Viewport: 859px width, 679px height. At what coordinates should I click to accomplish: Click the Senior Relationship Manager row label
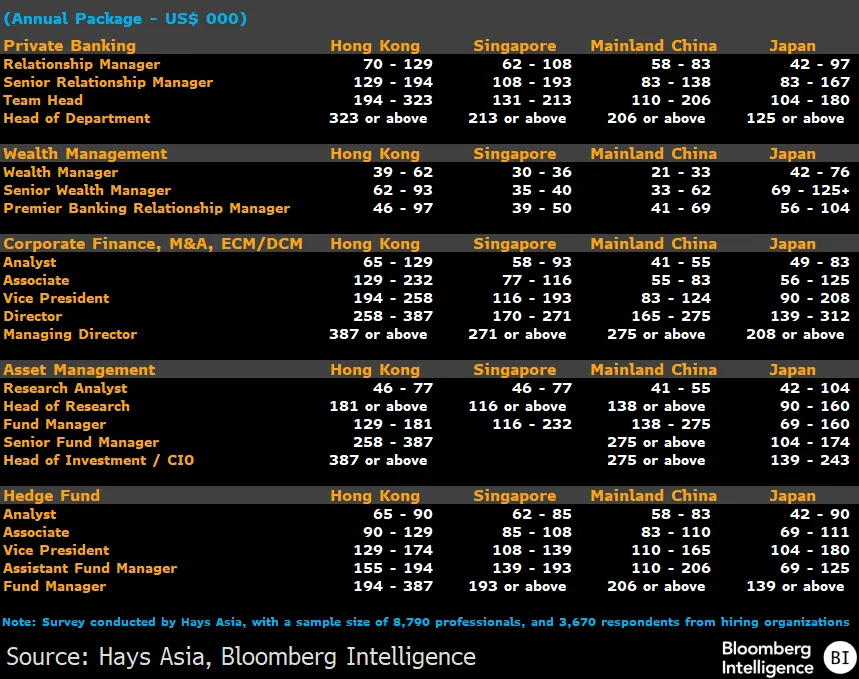click(108, 82)
